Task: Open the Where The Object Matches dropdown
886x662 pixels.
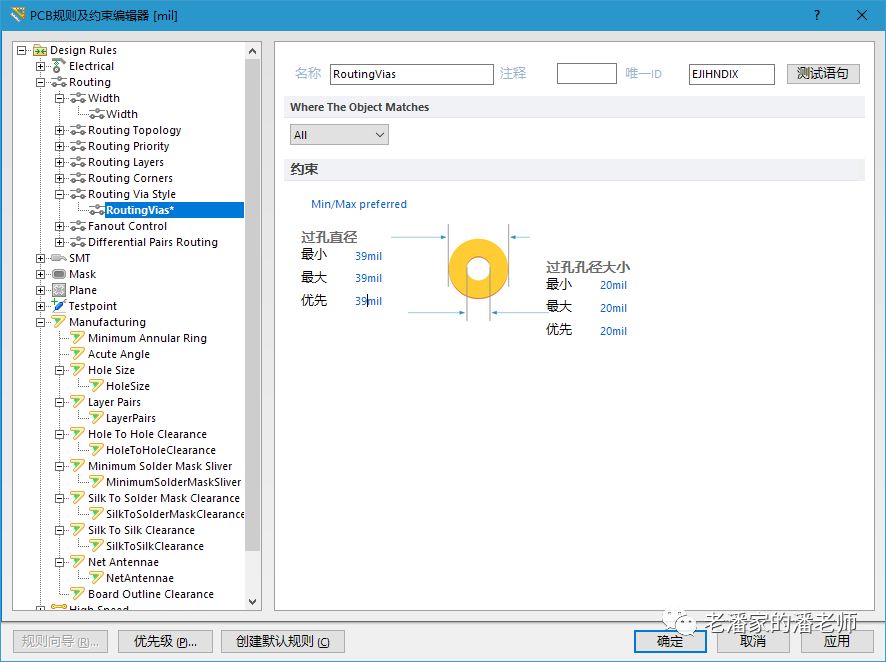Action: click(339, 135)
